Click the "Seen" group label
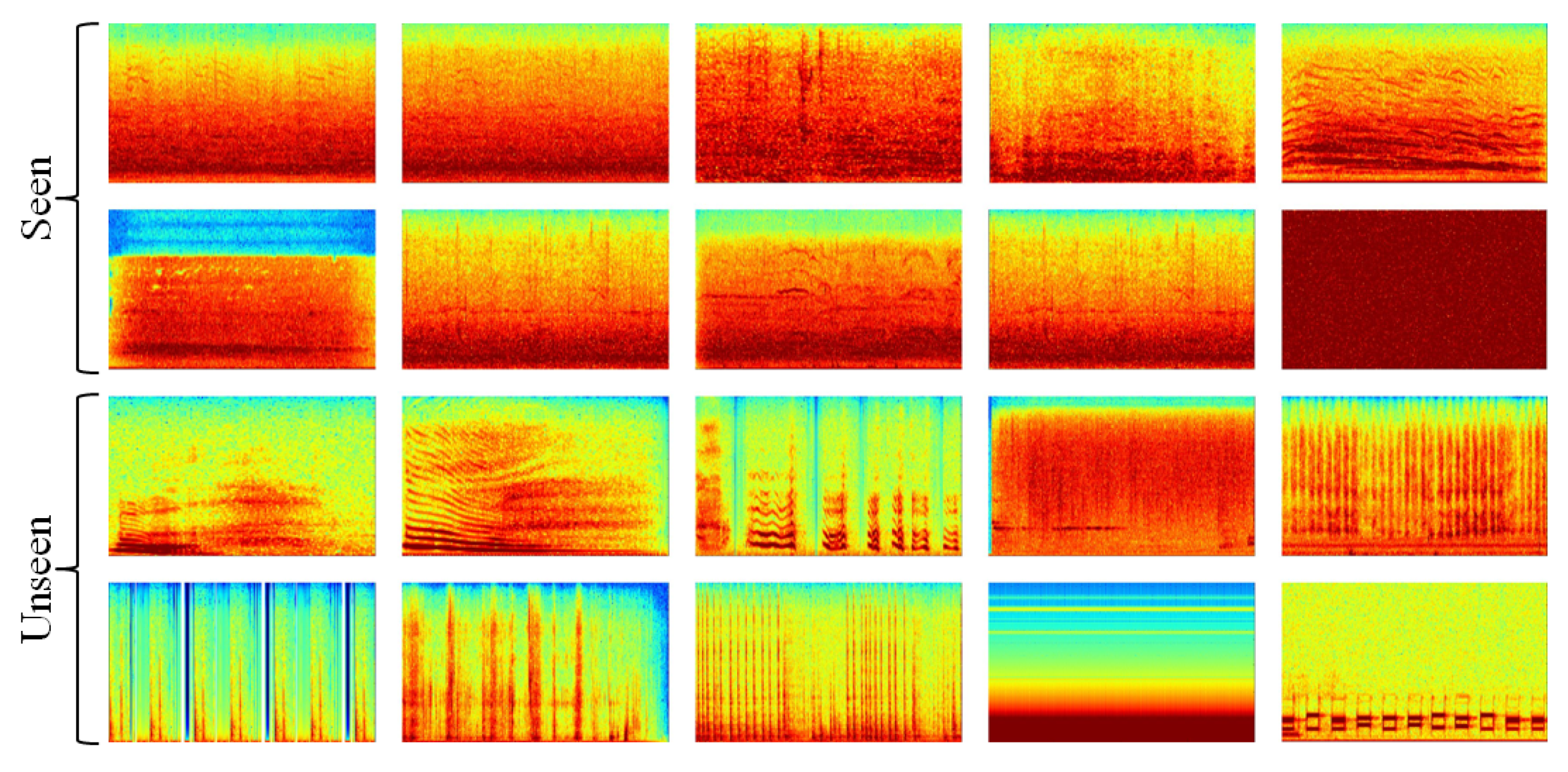 click(x=36, y=197)
